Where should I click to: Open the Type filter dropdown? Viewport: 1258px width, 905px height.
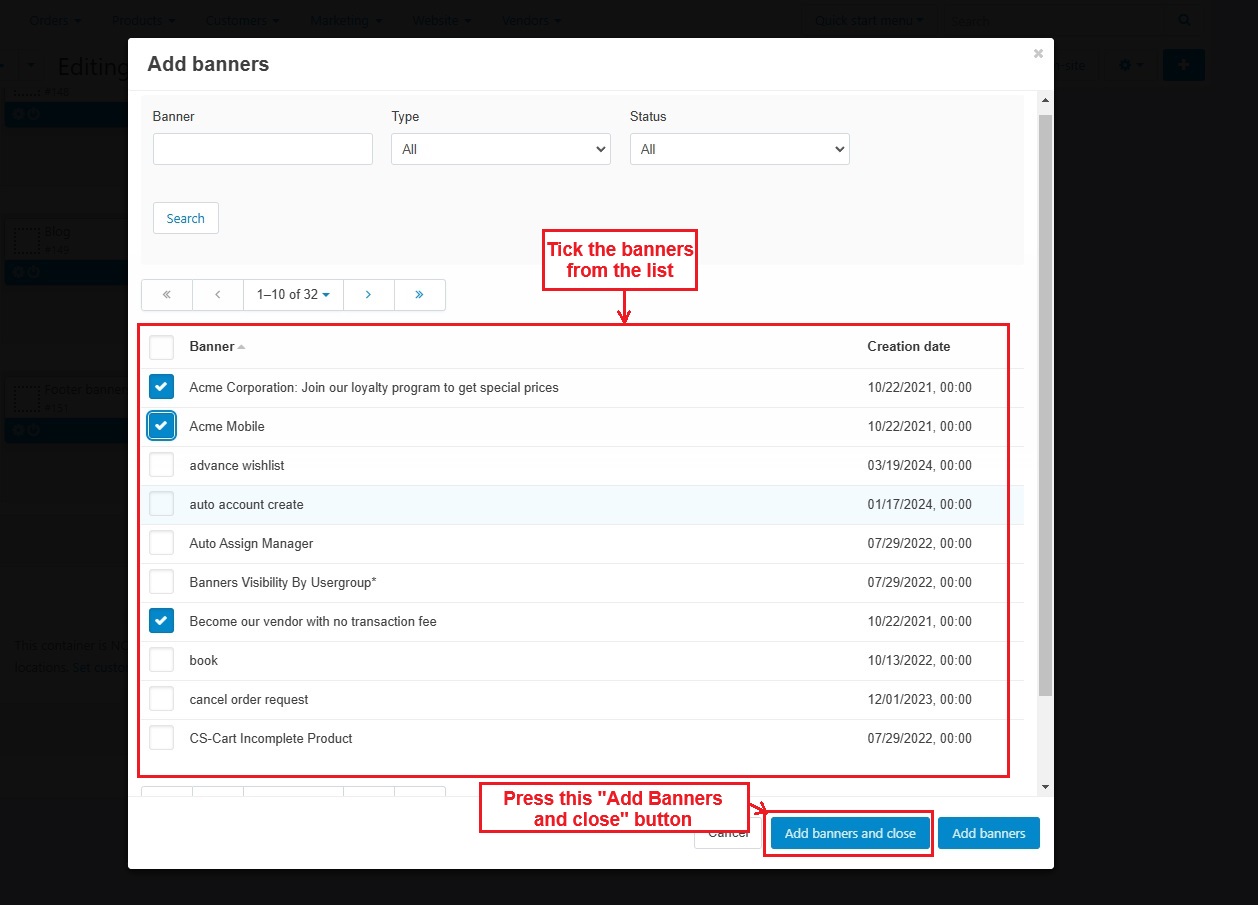500,149
